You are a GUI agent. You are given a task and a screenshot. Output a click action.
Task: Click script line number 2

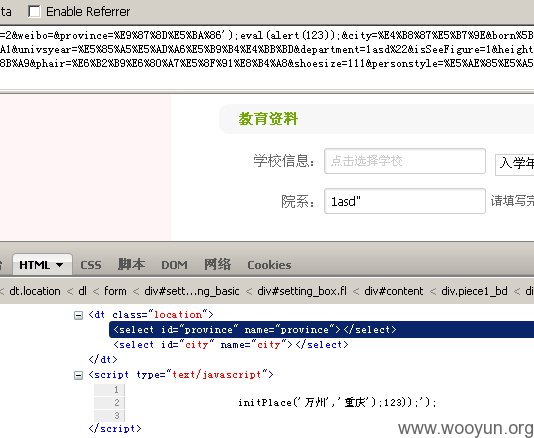click(x=116, y=403)
